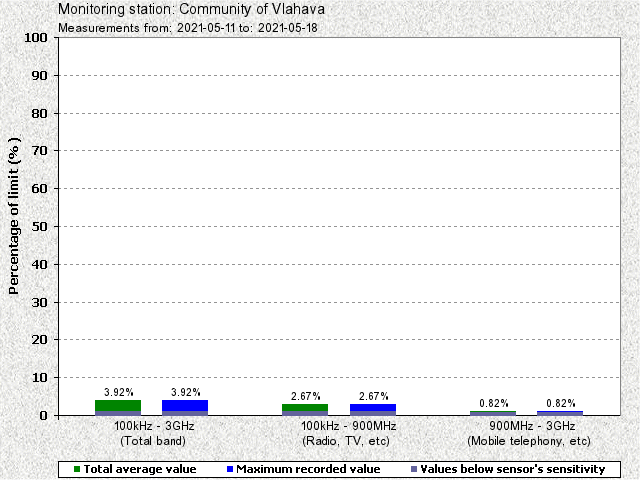This screenshot has height=480, width=640.
Task: Select the blue 0.82% mobile telephony bar
Action: (x=560, y=413)
